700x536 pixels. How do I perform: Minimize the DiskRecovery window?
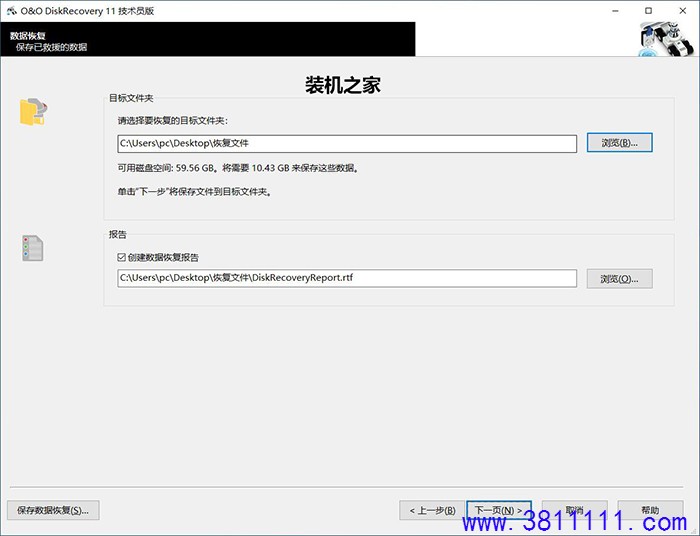click(615, 11)
